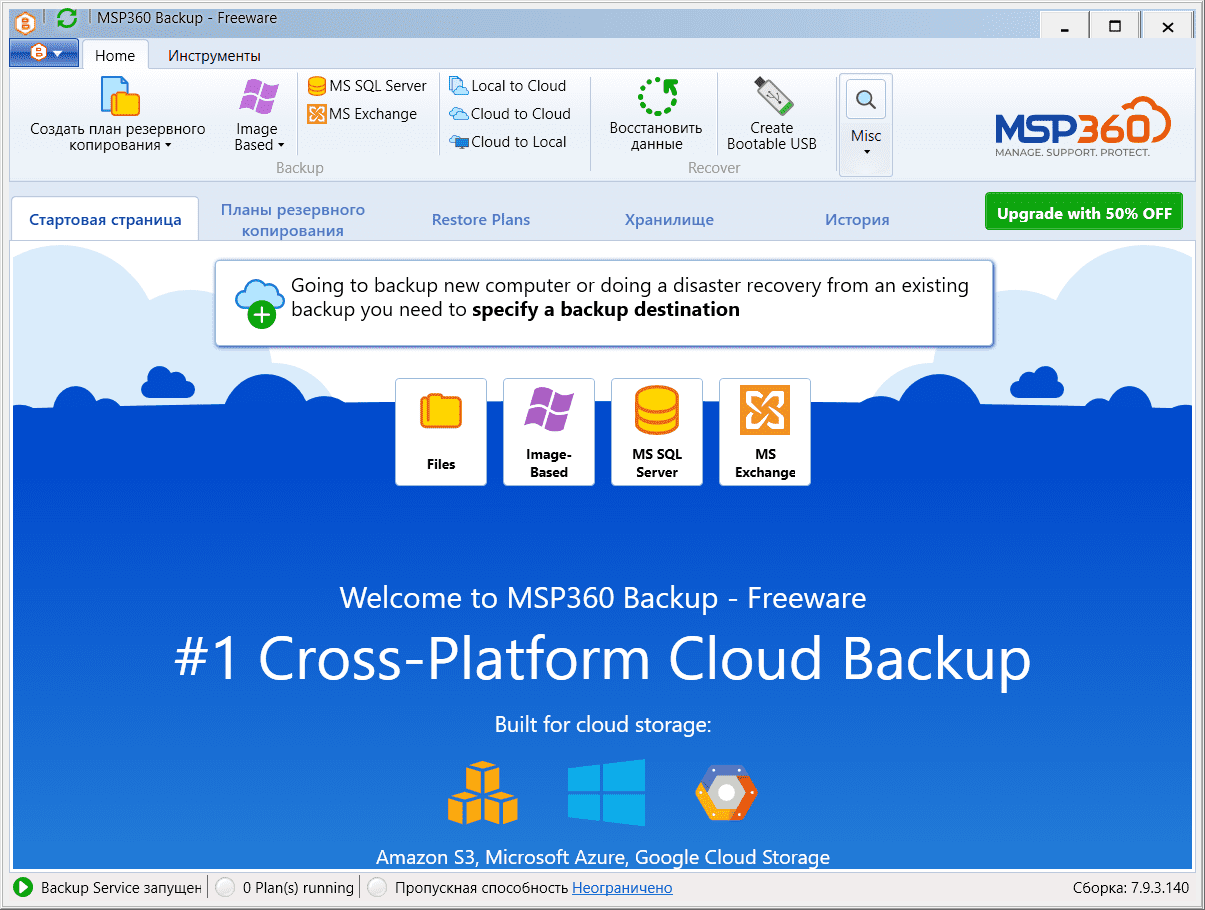Click the MS Exchange backup tile
Screen dimensions: 1205x910
765,432
